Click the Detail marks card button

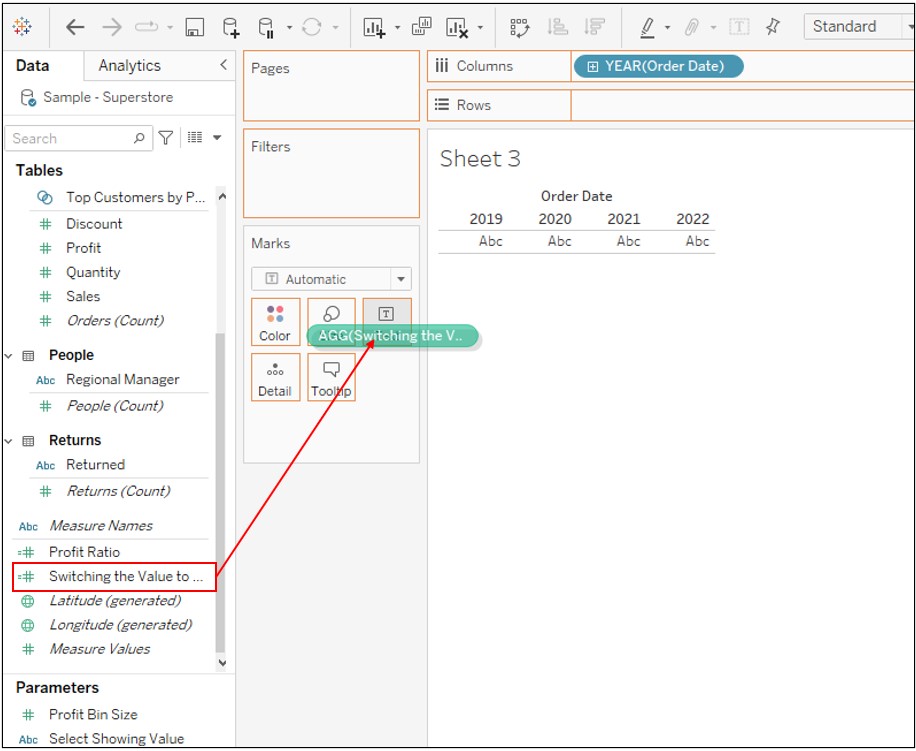(275, 377)
